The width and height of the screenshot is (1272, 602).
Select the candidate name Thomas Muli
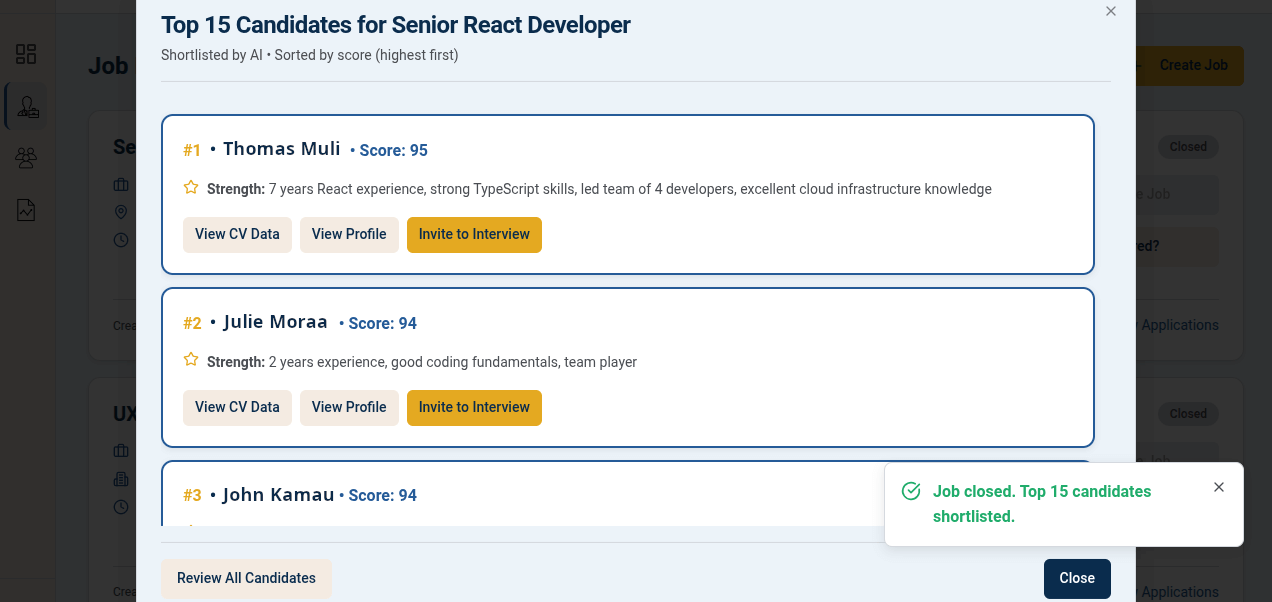282,149
